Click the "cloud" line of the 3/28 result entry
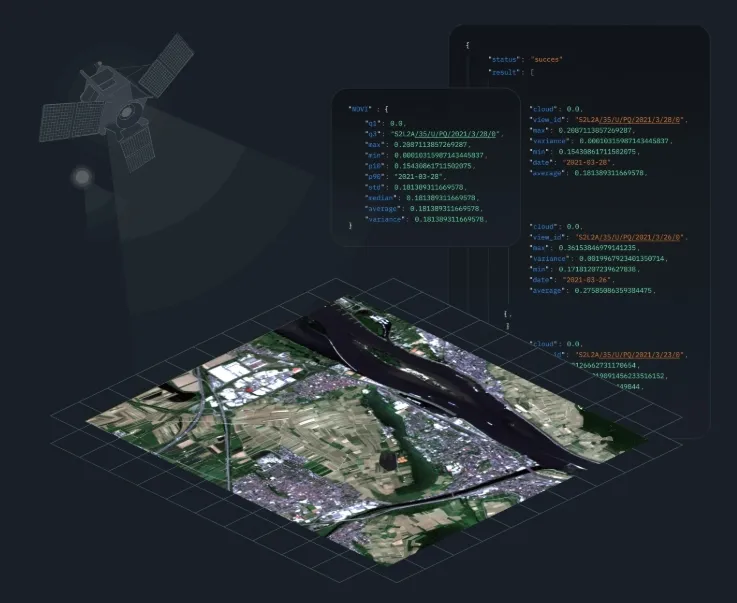The width and height of the screenshot is (737, 603). [557, 109]
